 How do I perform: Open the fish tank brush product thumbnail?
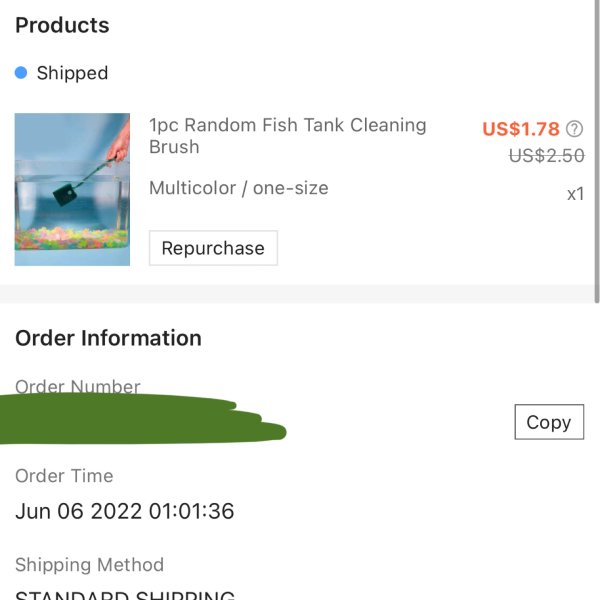point(72,189)
